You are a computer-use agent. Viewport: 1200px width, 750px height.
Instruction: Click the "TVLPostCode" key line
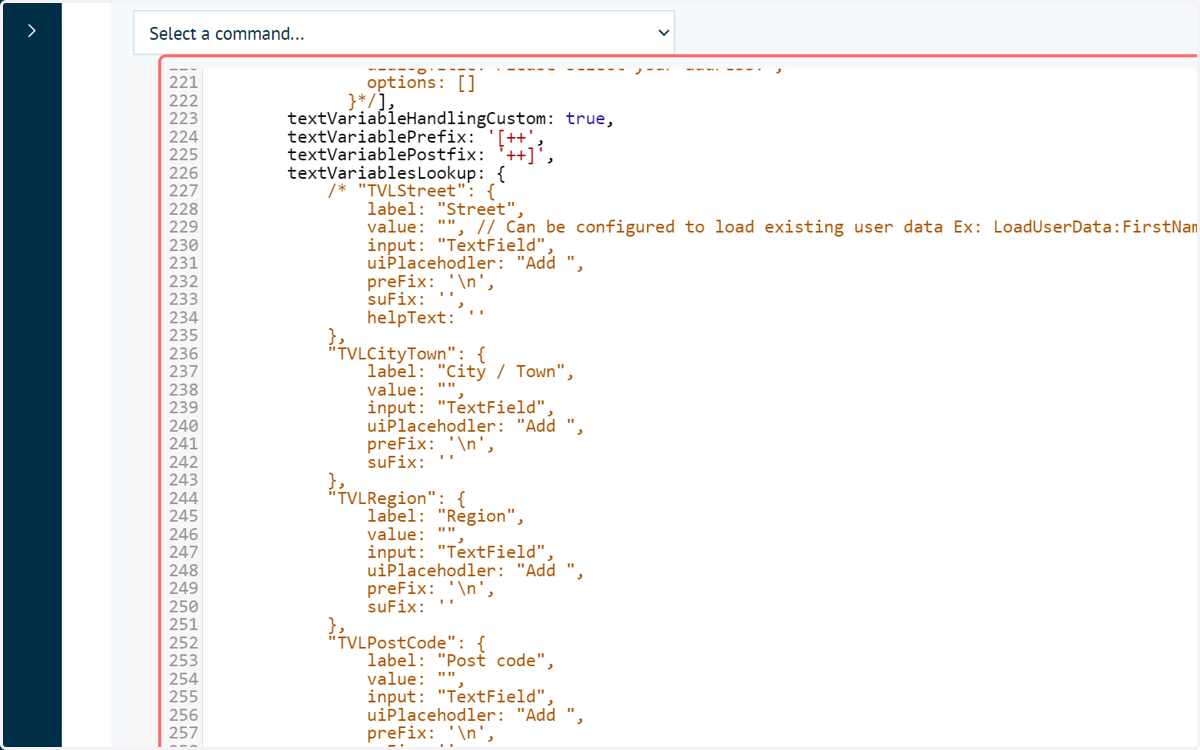(406, 643)
